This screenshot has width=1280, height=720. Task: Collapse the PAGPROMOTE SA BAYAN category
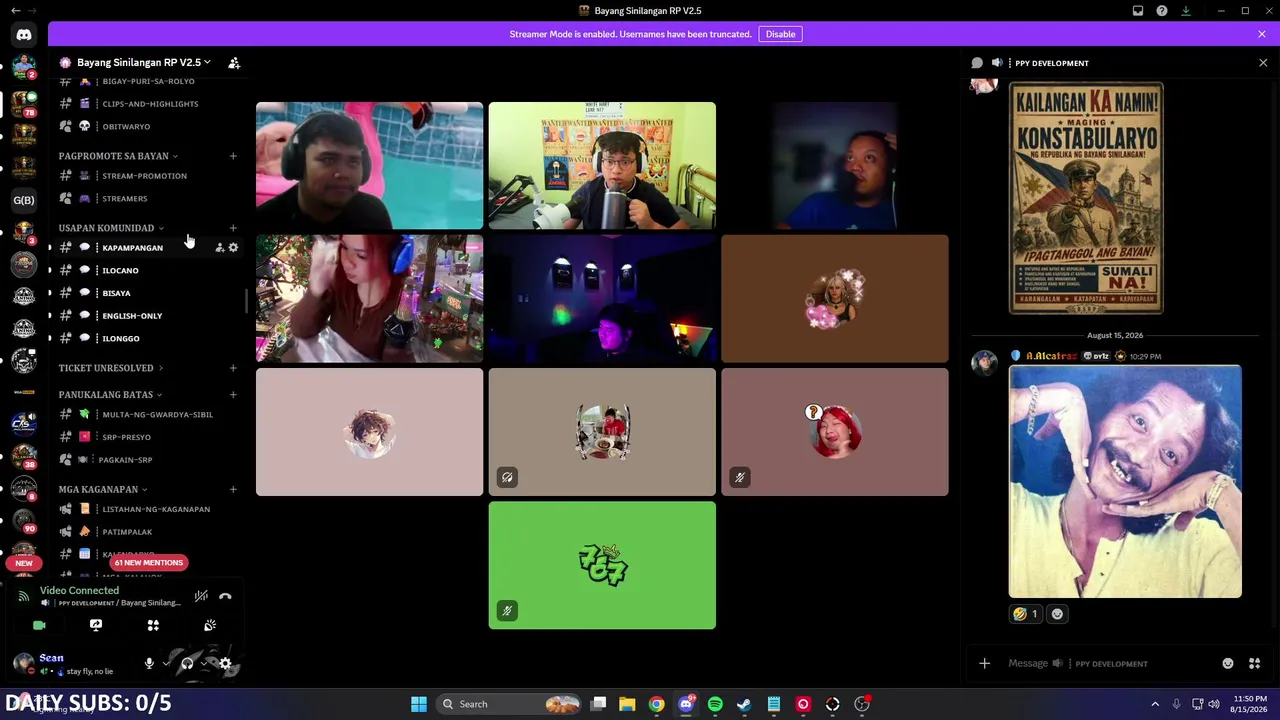click(118, 156)
